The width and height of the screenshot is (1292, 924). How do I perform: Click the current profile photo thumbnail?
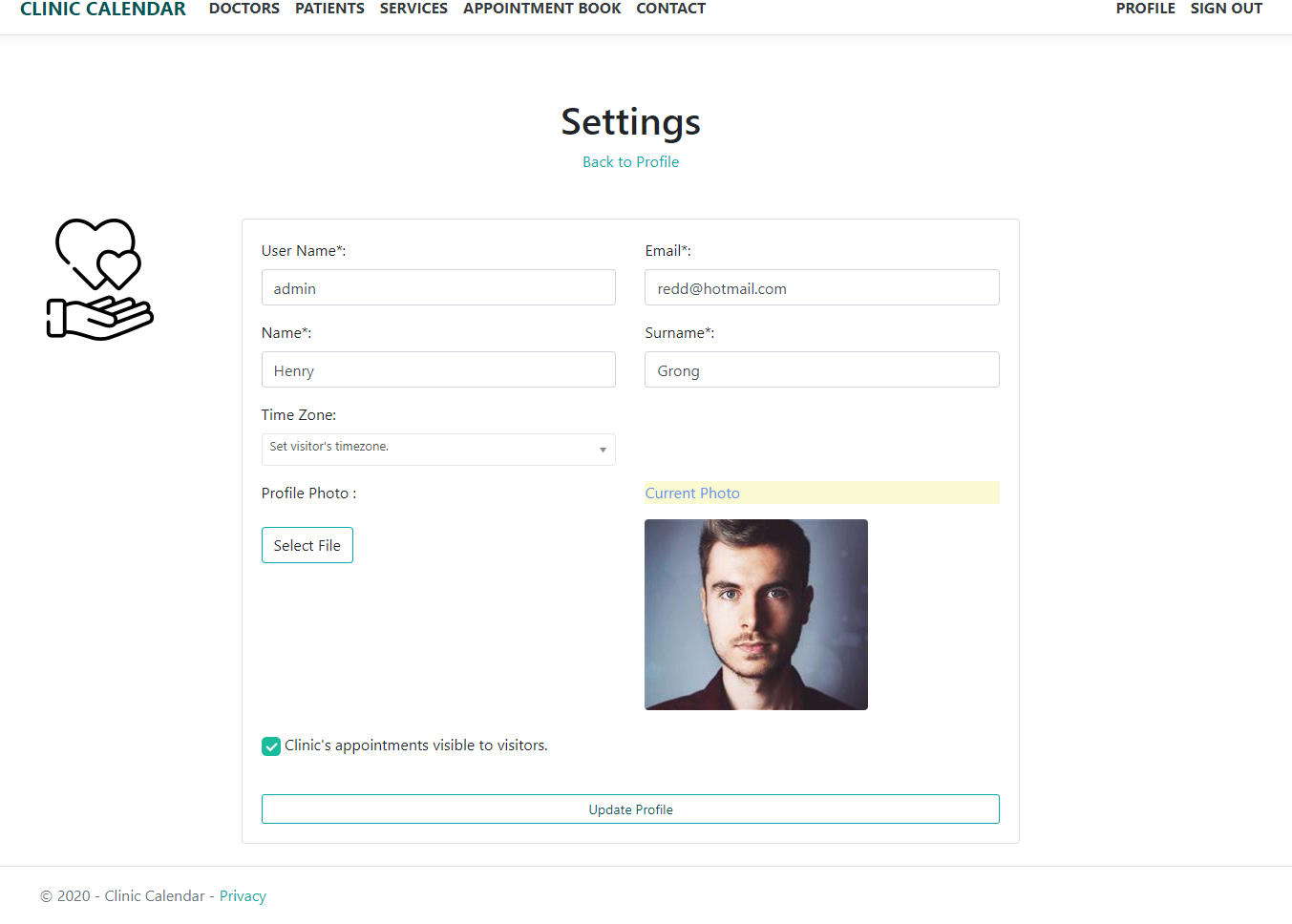pos(756,615)
